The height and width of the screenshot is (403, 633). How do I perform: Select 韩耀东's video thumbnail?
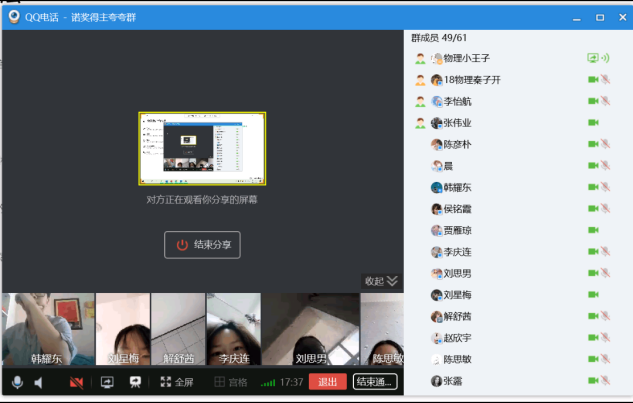tap(48, 329)
